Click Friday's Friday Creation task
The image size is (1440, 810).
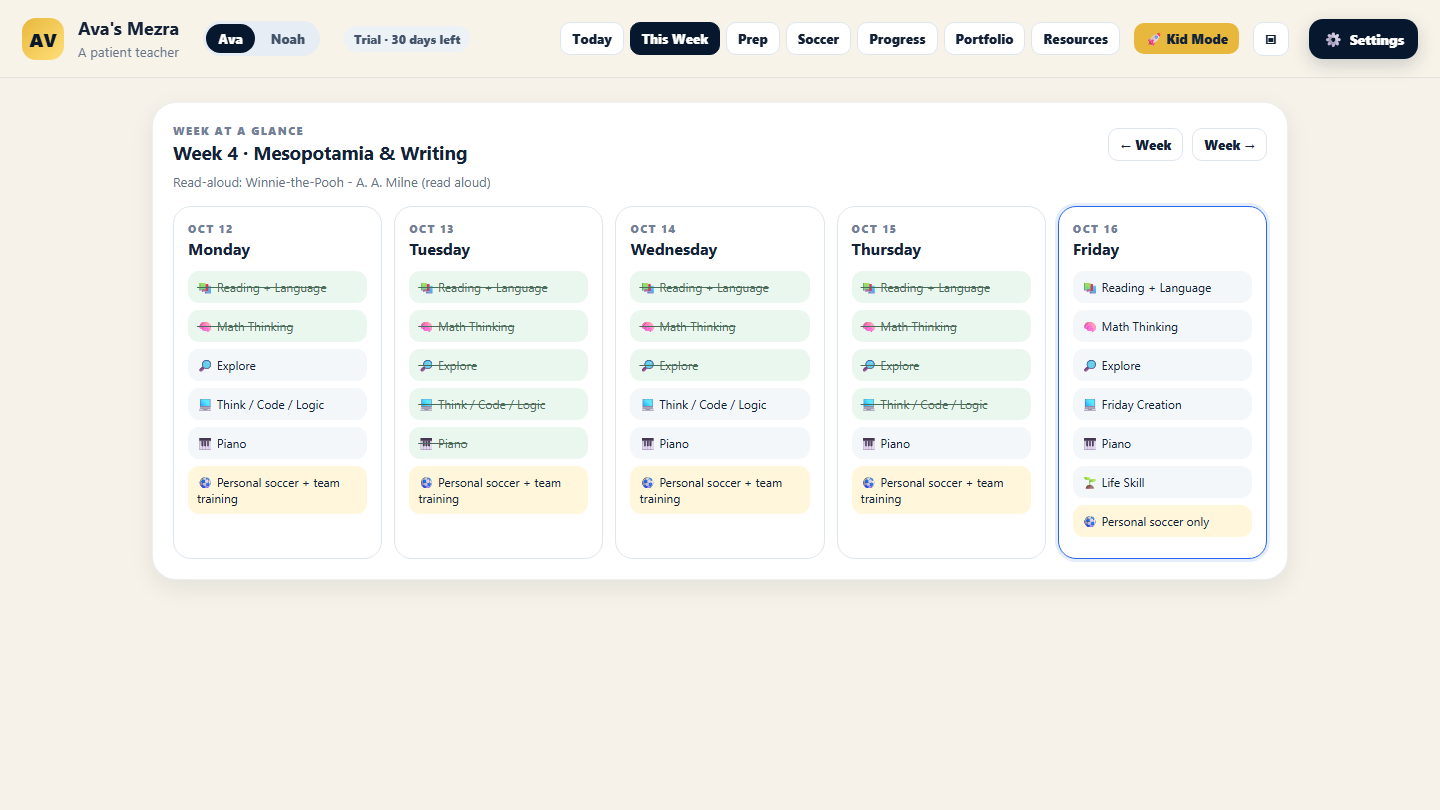1162,405
